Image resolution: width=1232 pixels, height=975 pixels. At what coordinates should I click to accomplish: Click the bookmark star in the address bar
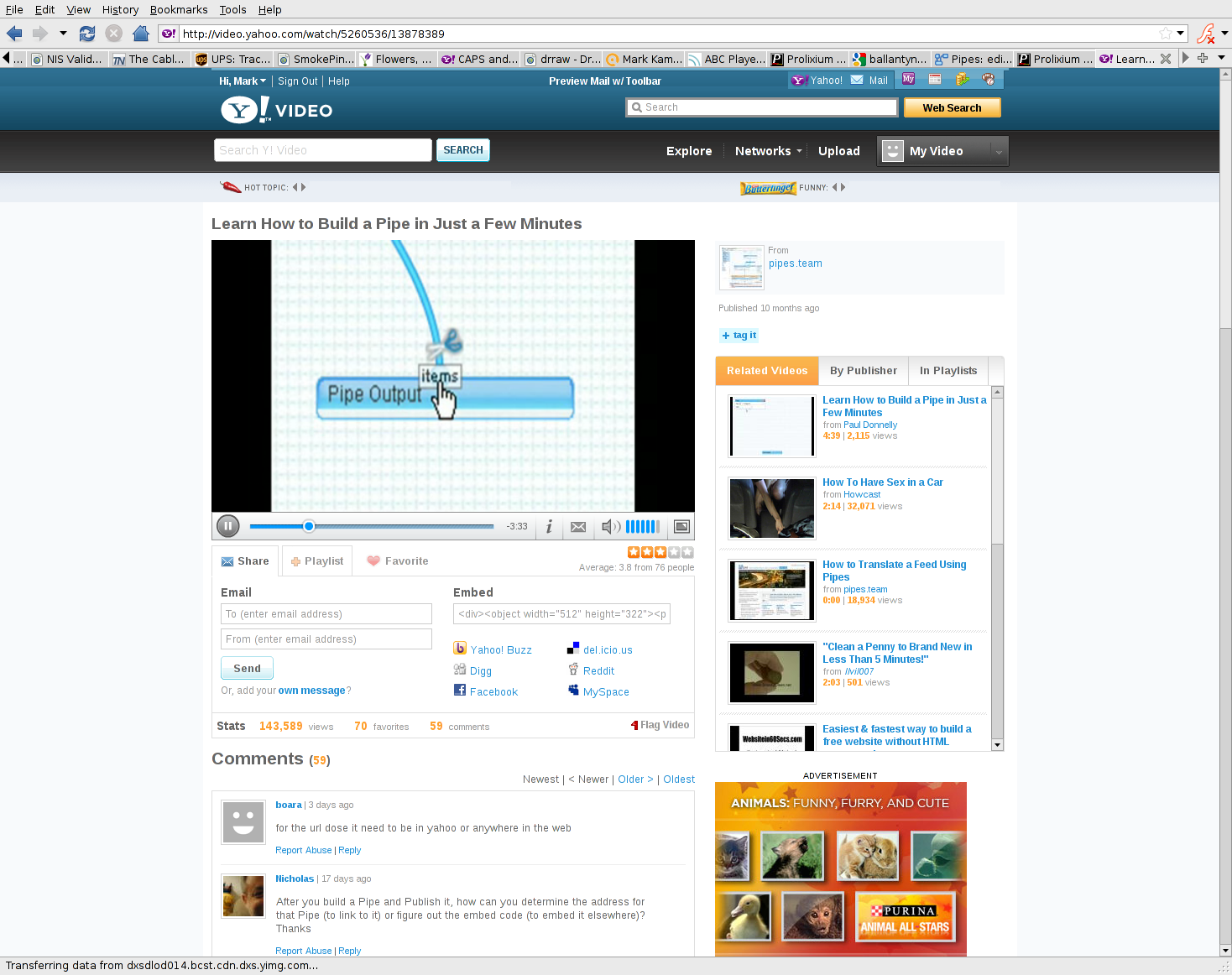coord(1165,34)
